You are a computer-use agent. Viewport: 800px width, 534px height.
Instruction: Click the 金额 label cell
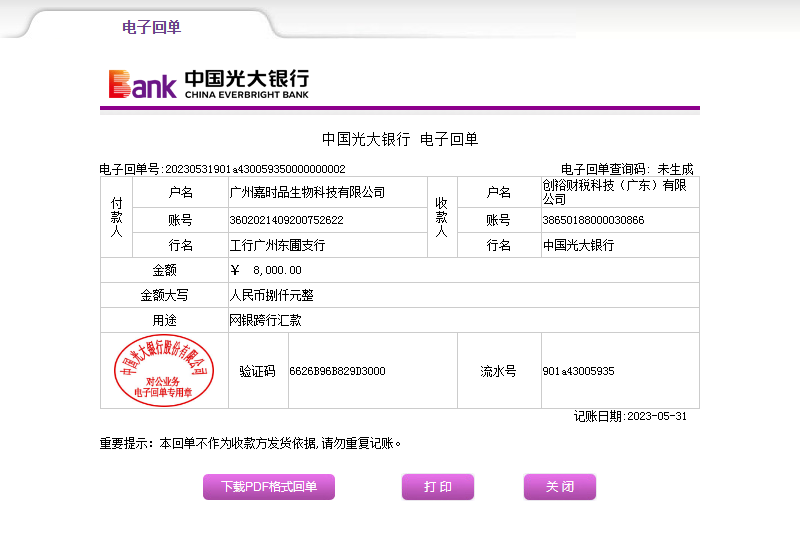[x=164, y=270]
